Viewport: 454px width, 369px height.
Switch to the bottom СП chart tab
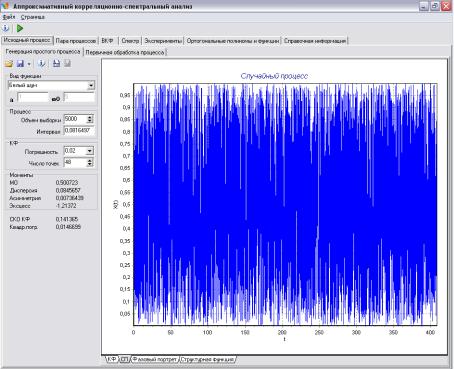click(x=124, y=359)
